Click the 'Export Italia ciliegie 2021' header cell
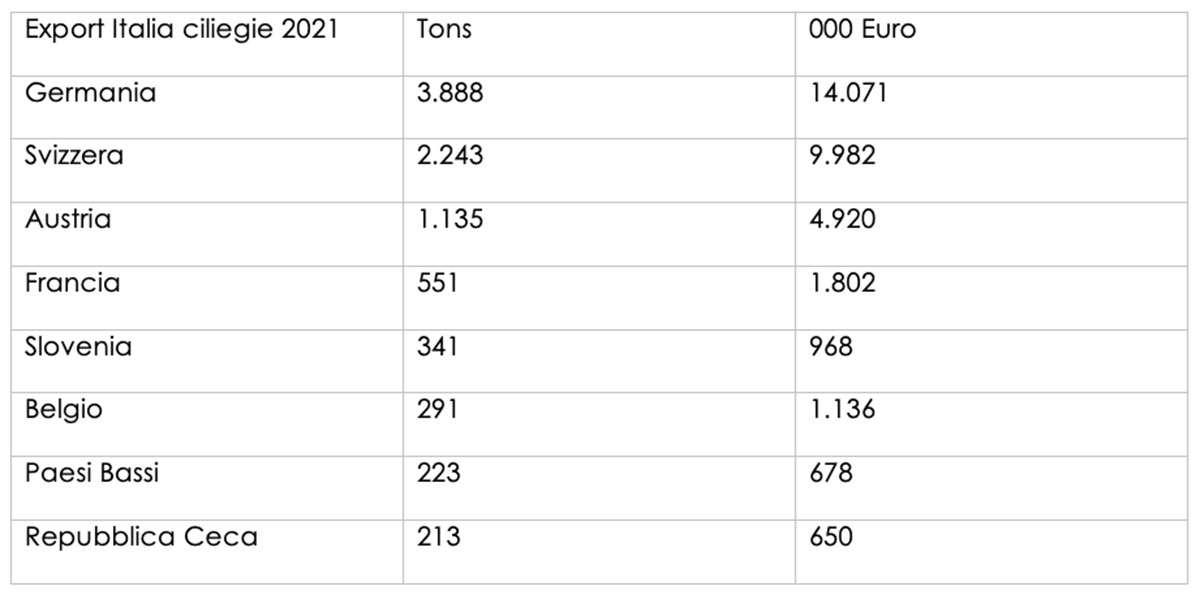This screenshot has height=595, width=1200. point(208,43)
